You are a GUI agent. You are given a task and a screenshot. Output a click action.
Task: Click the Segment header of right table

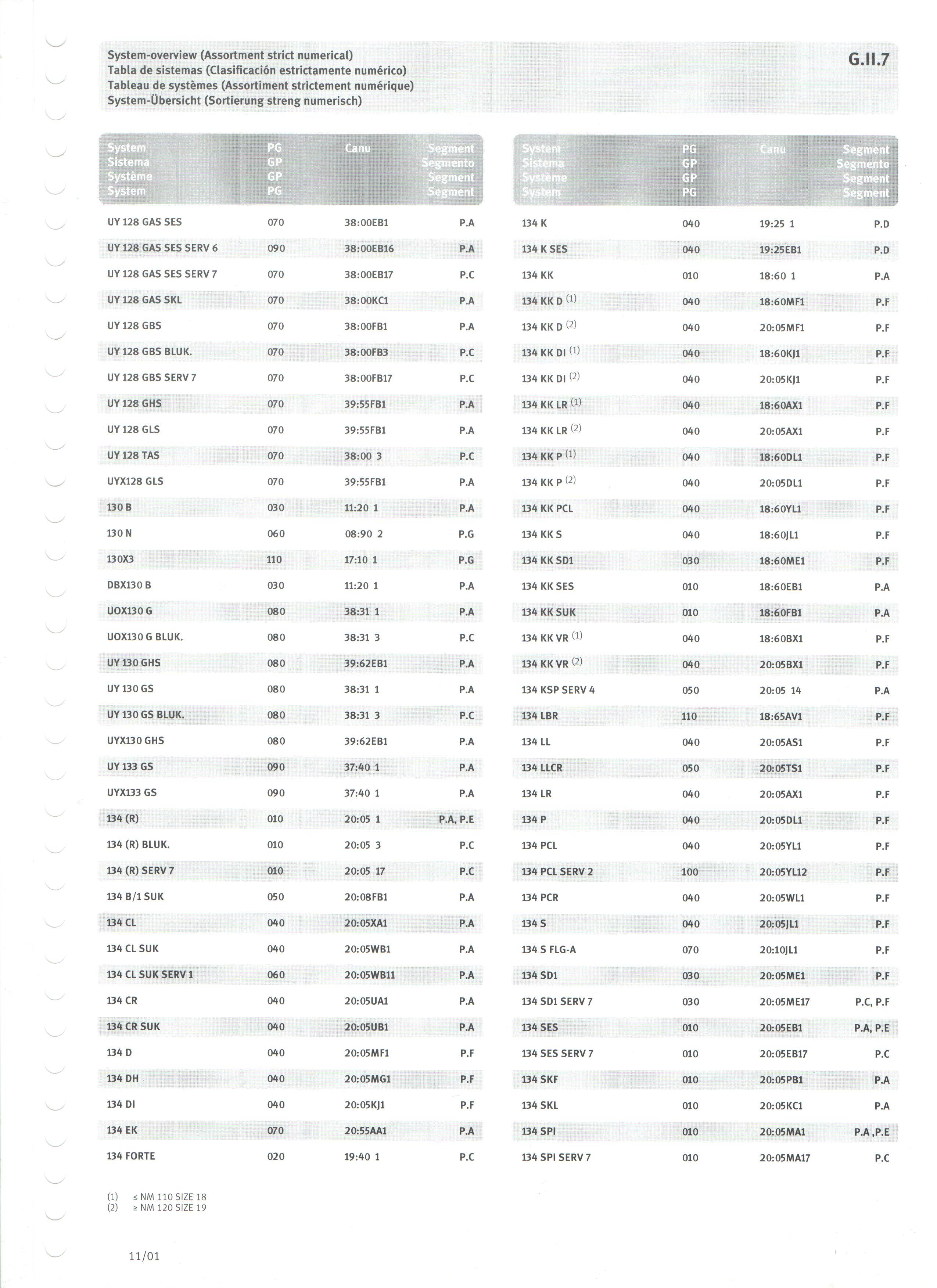click(865, 150)
